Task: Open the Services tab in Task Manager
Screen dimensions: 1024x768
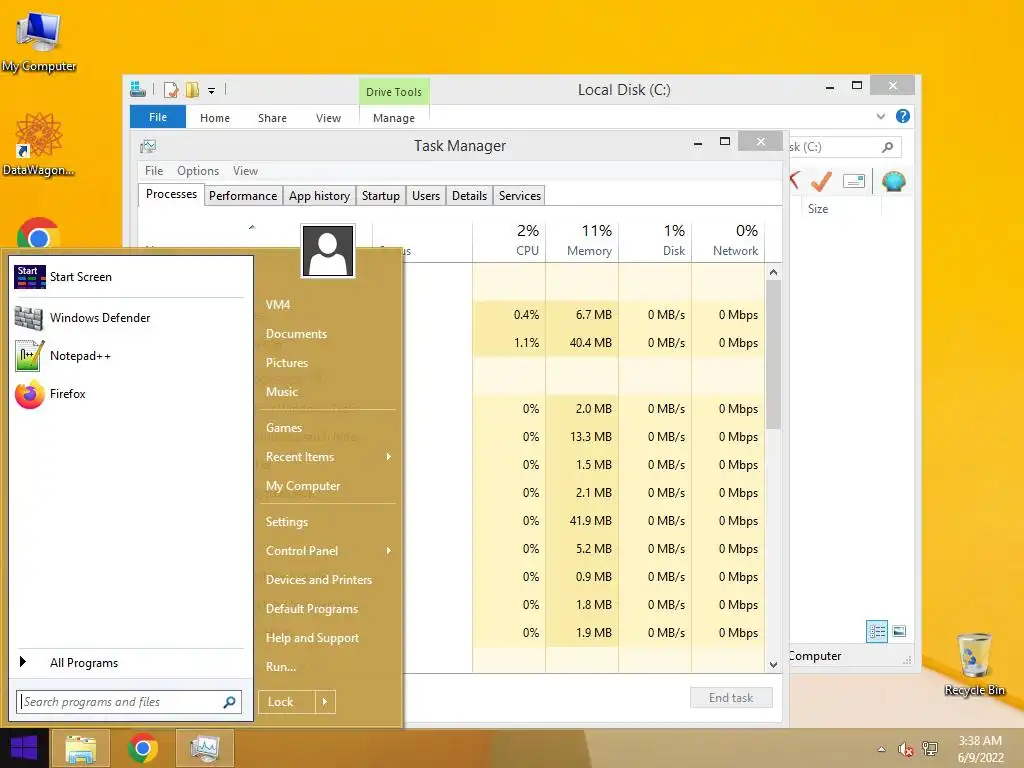Action: (520, 196)
